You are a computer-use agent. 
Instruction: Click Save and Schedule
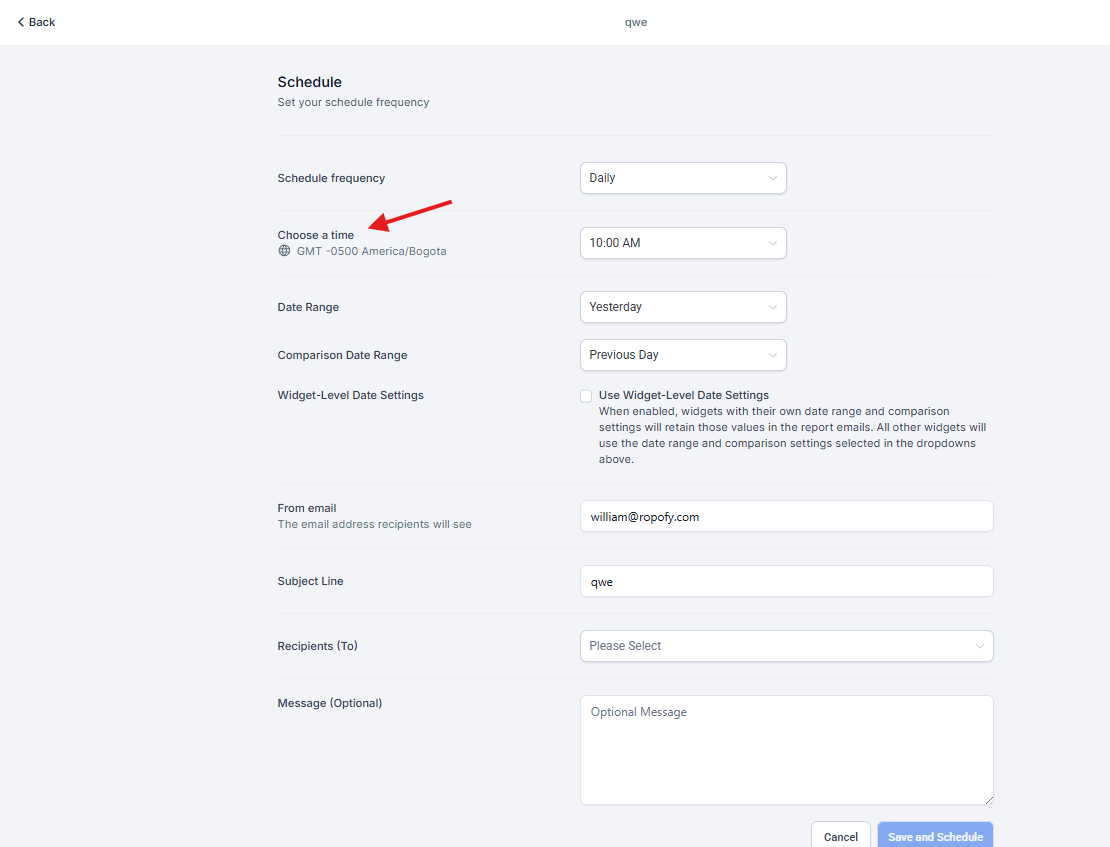point(935,836)
